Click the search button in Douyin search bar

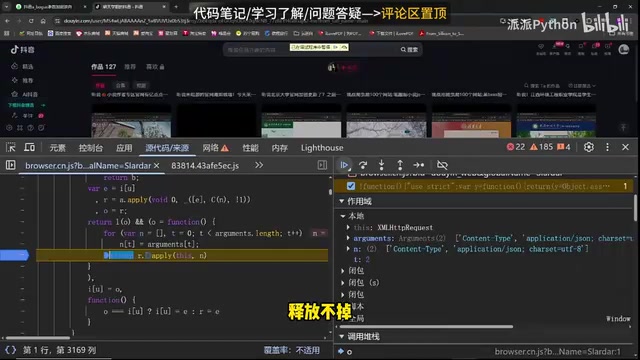[409, 49]
